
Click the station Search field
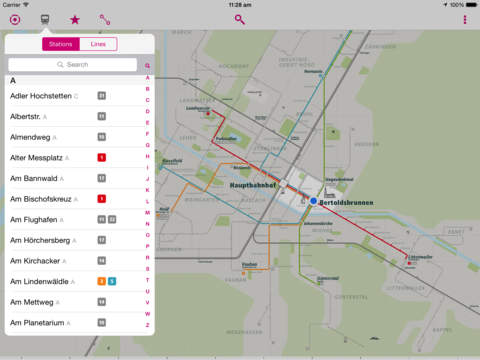tap(72, 65)
